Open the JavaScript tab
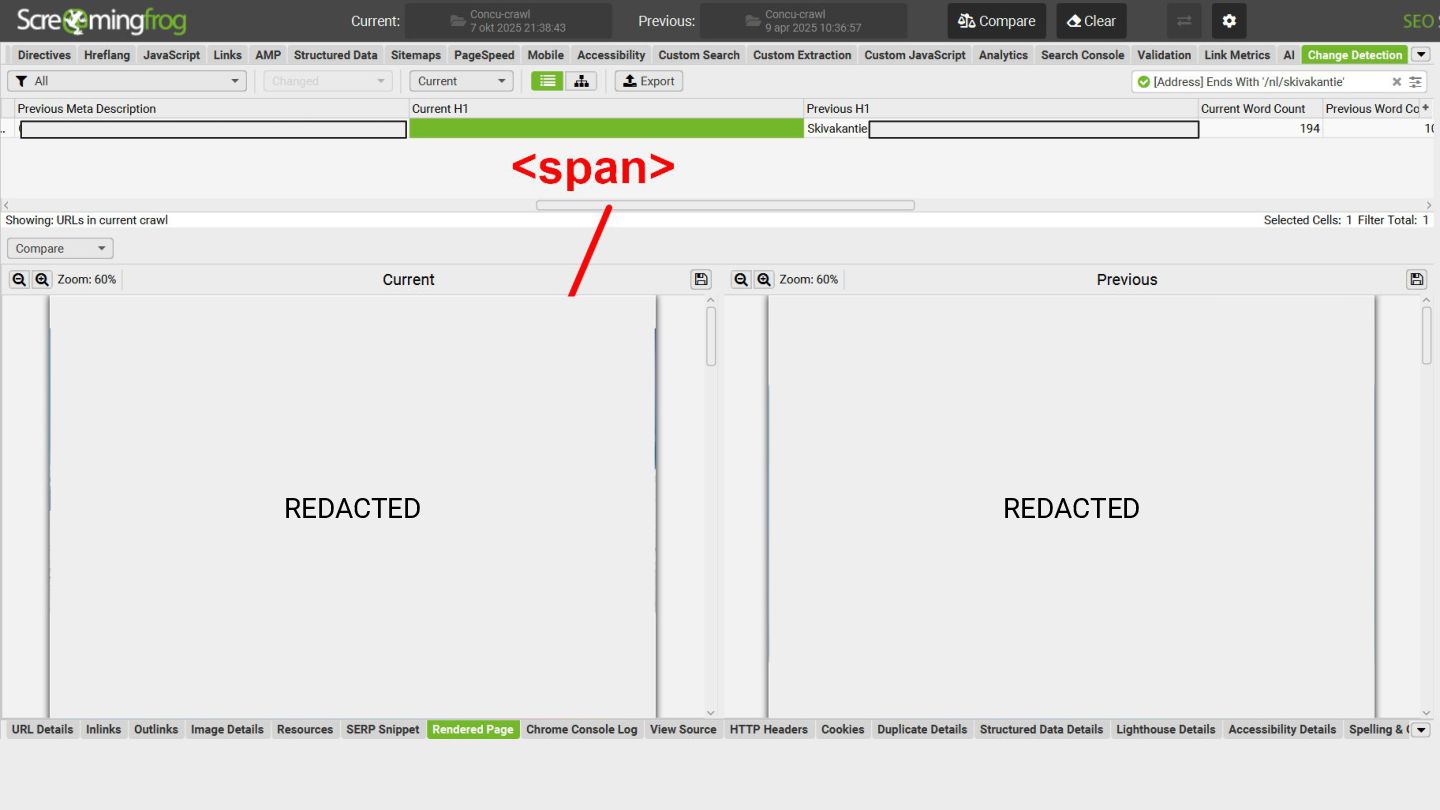The height and width of the screenshot is (810, 1440). [171, 55]
